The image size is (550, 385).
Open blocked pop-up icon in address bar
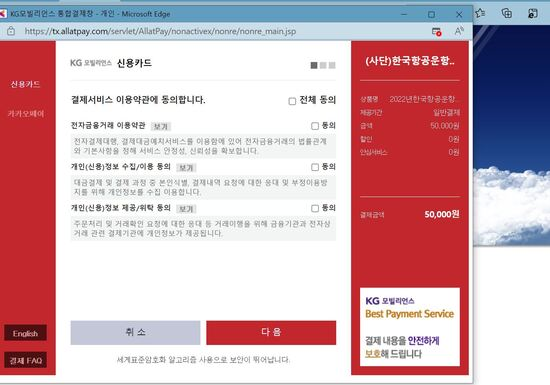coord(436,32)
